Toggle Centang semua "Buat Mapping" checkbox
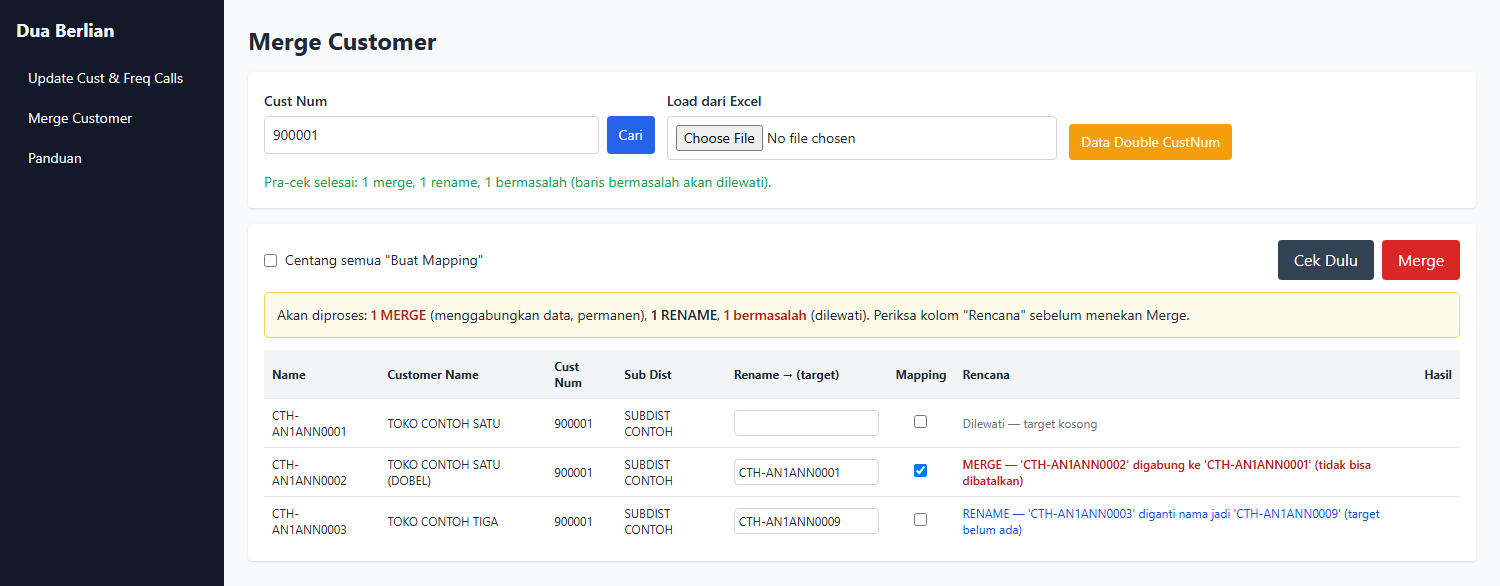 click(x=270, y=261)
